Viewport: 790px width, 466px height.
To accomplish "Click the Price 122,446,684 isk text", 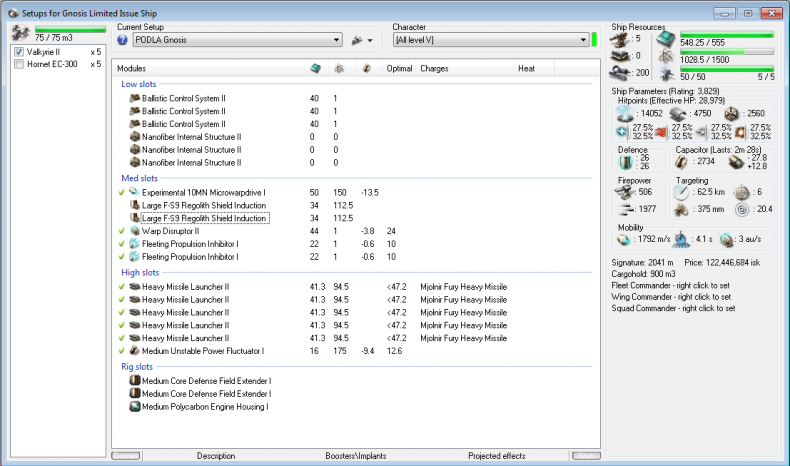I will [722, 262].
